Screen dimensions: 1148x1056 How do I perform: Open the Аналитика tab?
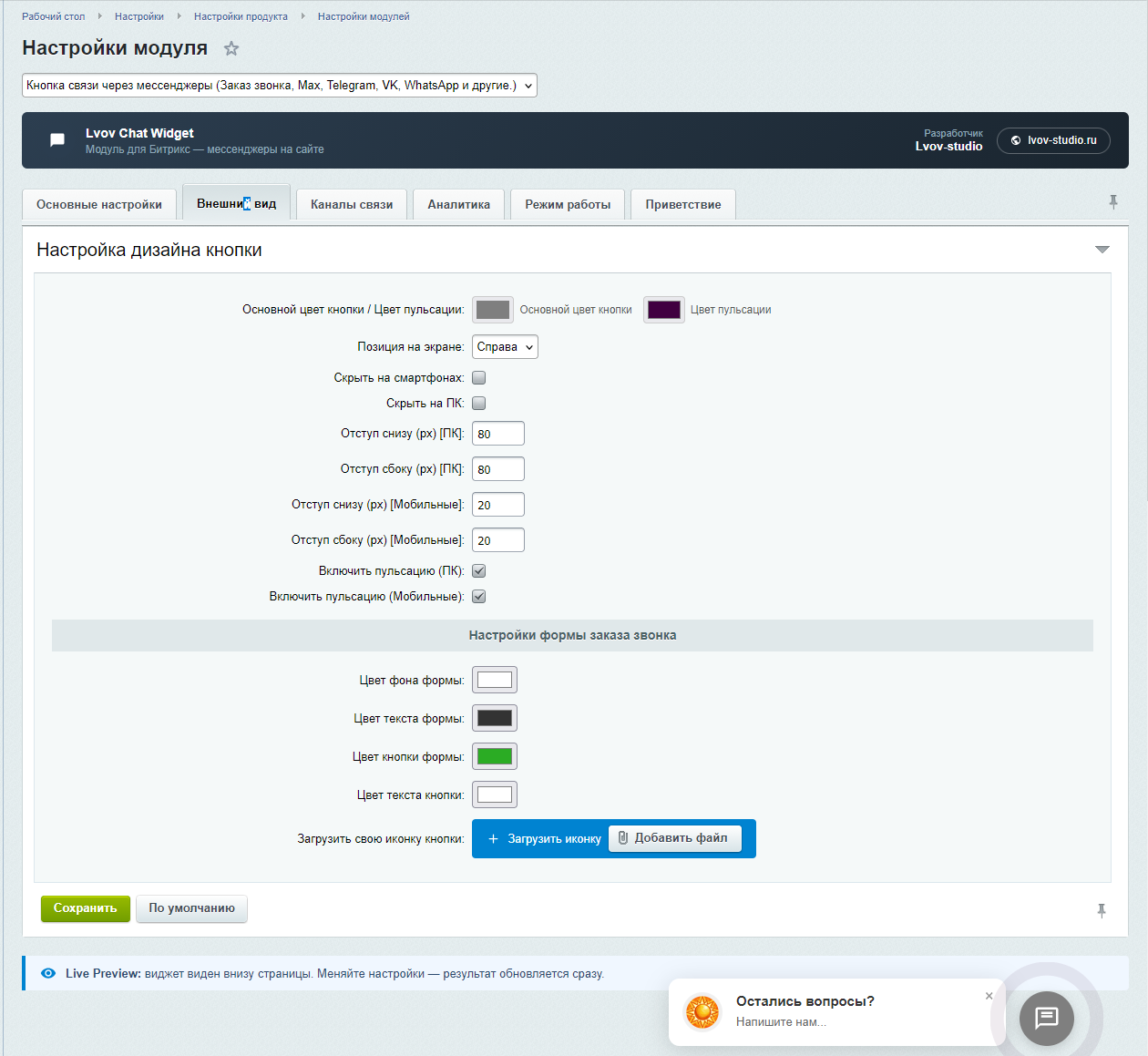coord(458,204)
